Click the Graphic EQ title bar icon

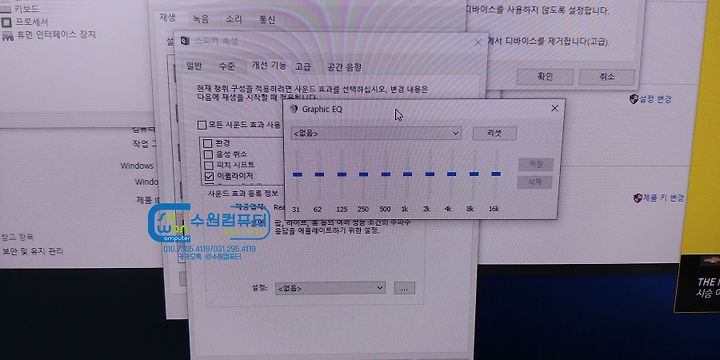pos(294,109)
